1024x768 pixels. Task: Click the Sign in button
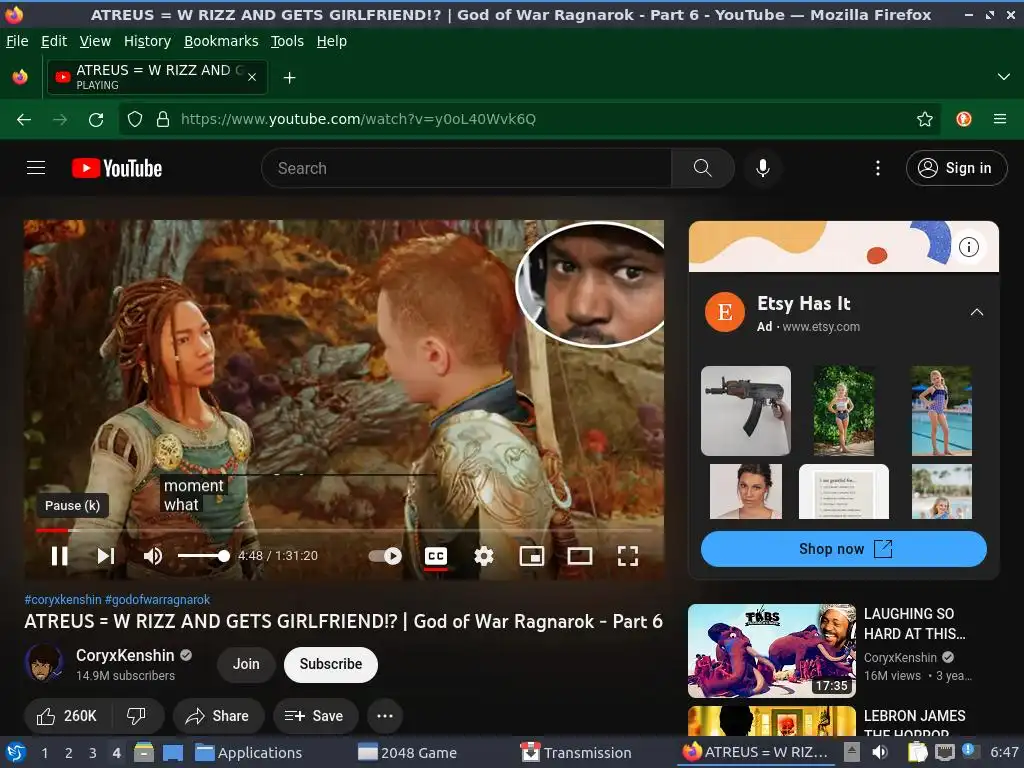(956, 168)
